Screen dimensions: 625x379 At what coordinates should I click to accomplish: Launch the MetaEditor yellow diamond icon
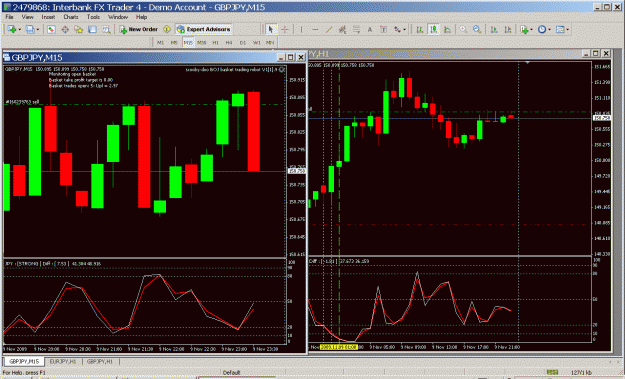pyautogui.click(x=167, y=29)
